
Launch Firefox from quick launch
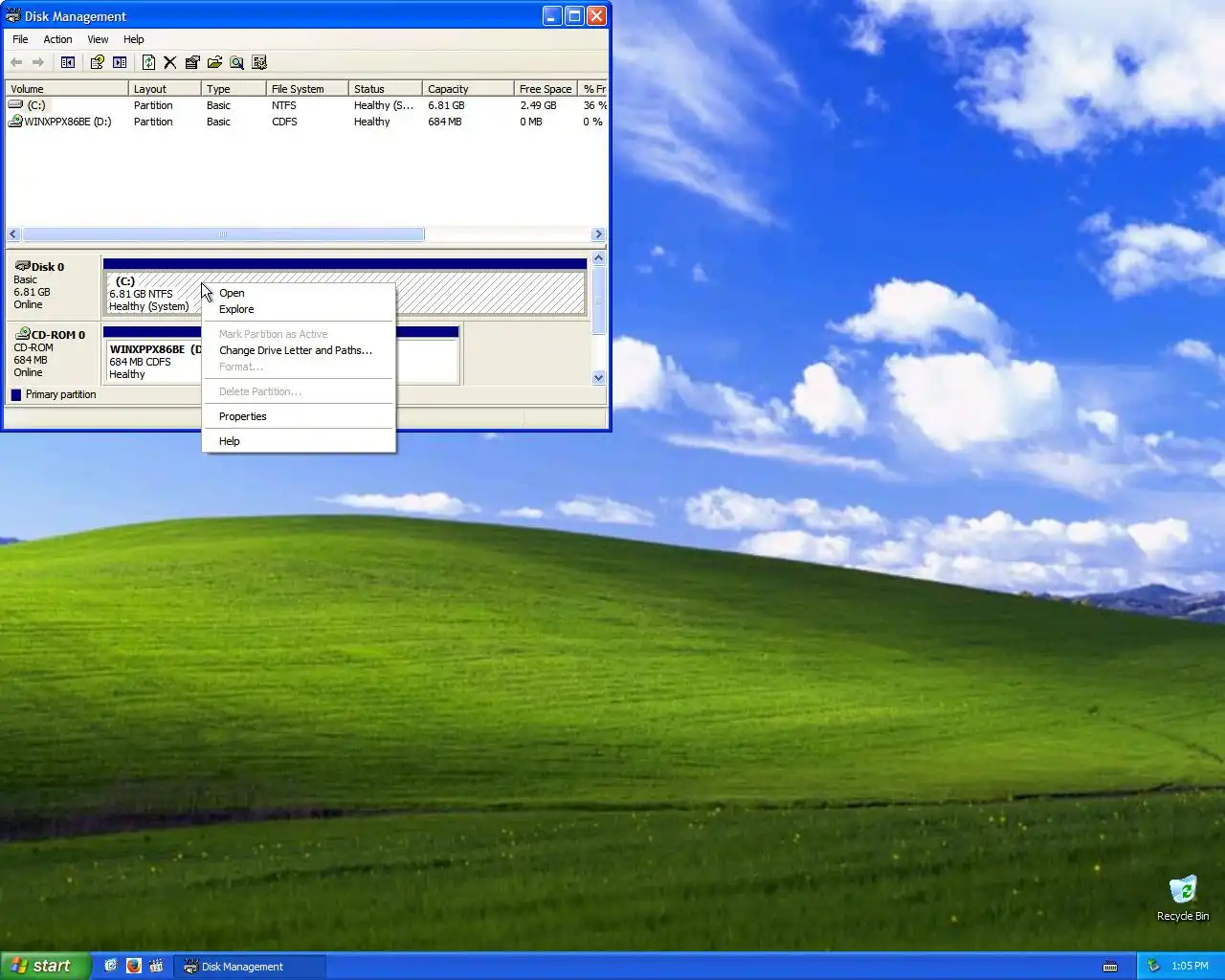(x=133, y=966)
